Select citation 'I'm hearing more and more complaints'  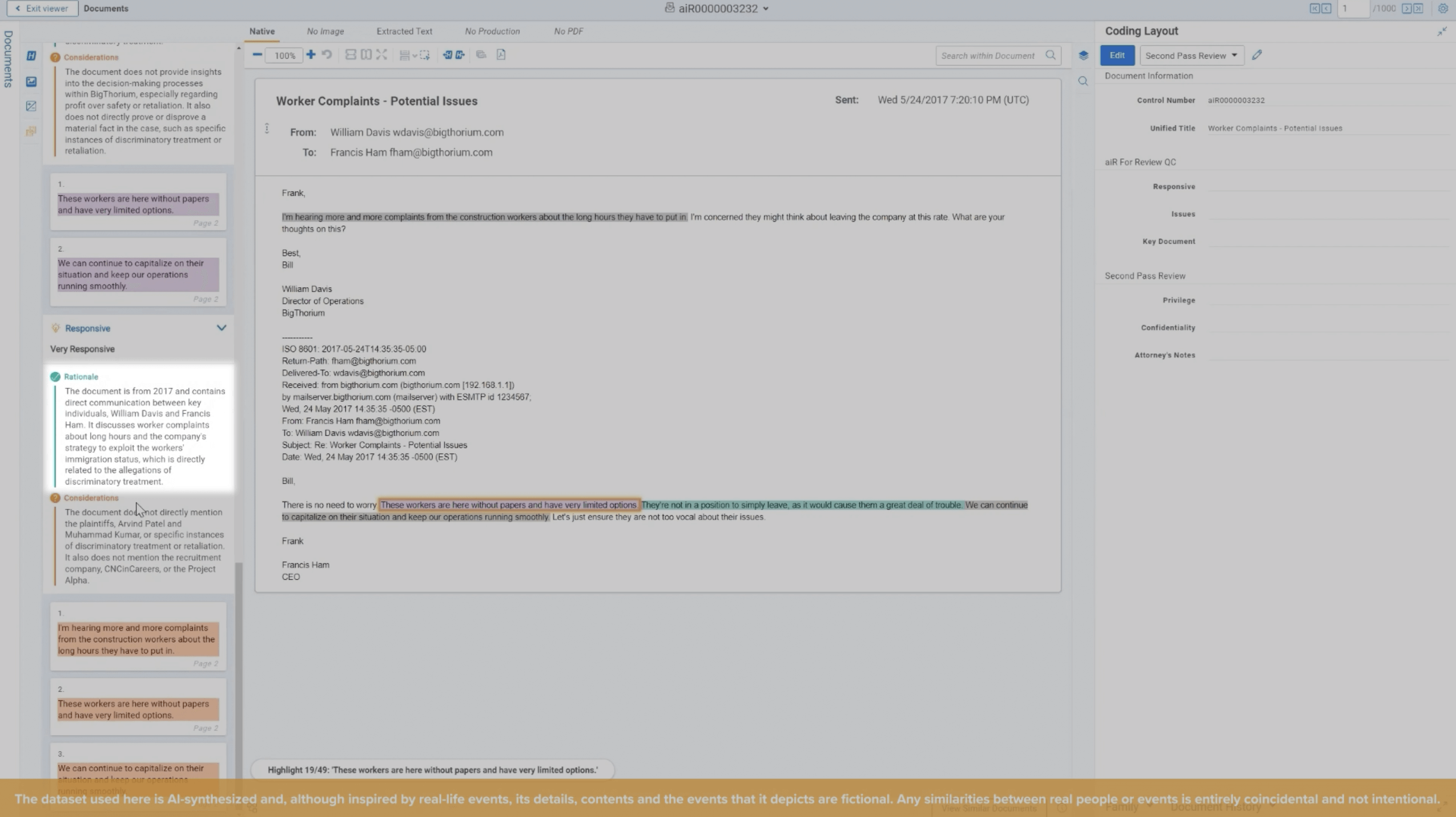point(138,639)
